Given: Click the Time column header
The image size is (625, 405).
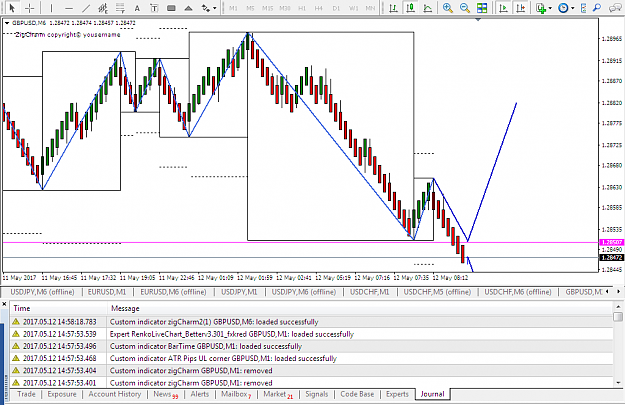Looking at the screenshot, I should click(x=58, y=308).
